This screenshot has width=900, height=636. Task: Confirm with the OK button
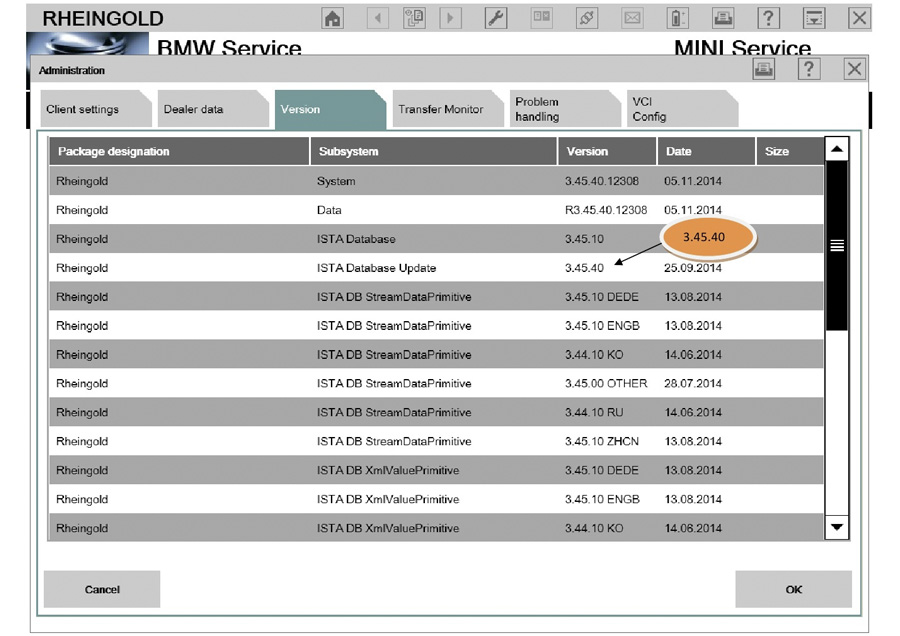(793, 590)
